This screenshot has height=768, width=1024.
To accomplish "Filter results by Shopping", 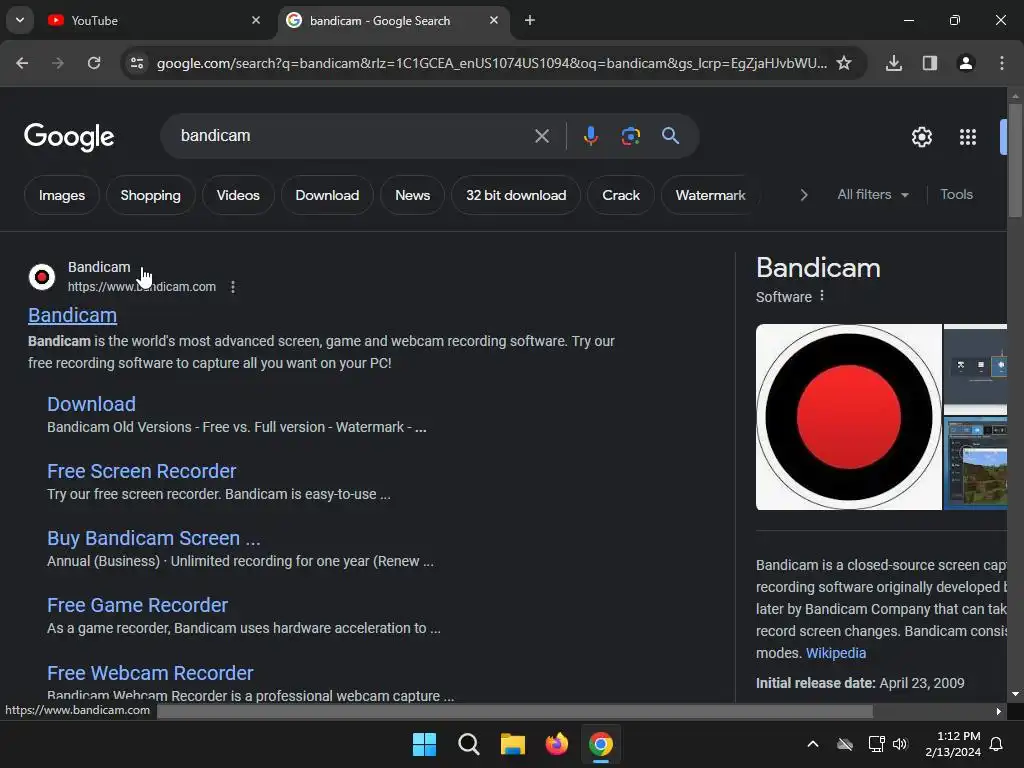I will point(150,195).
